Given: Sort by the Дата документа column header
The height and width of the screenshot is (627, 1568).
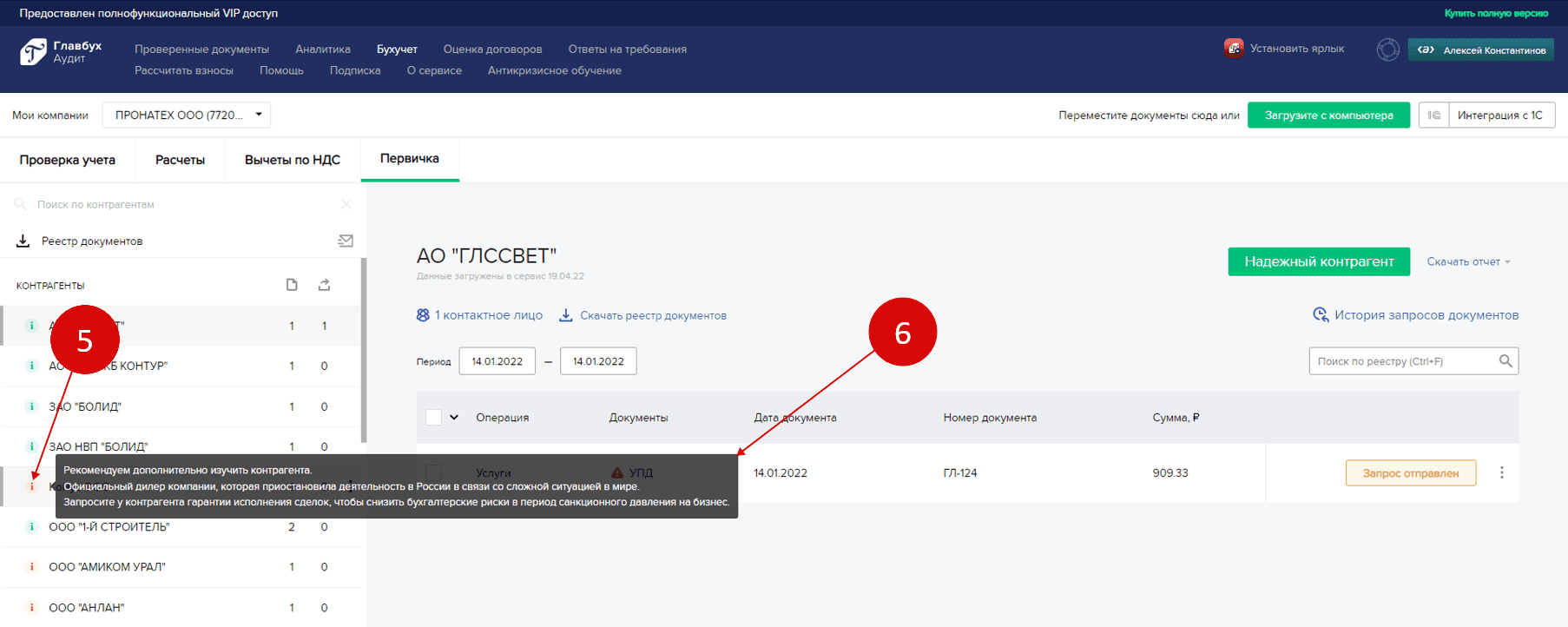Looking at the screenshot, I should 795,417.
